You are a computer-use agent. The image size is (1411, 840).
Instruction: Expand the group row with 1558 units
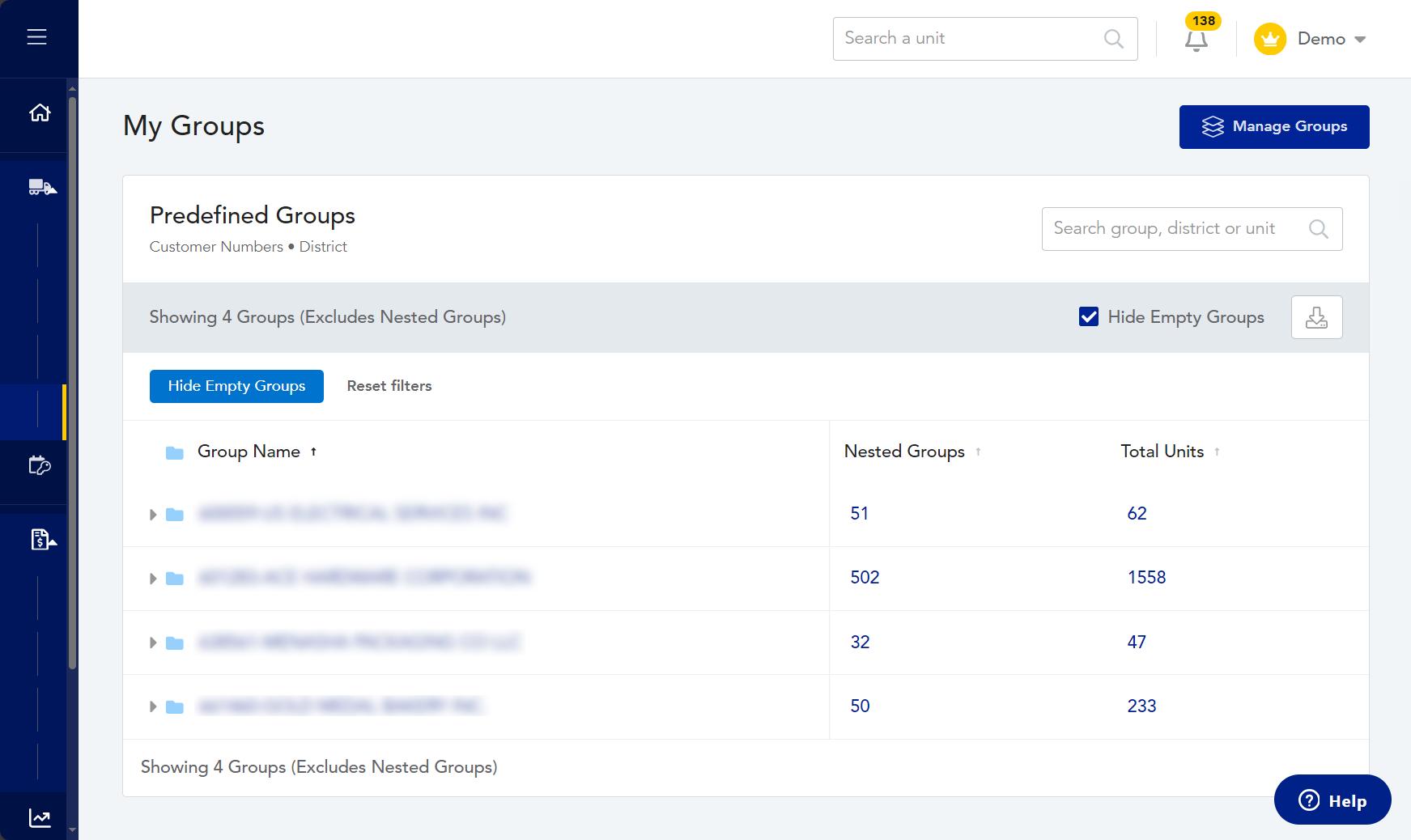[153, 579]
